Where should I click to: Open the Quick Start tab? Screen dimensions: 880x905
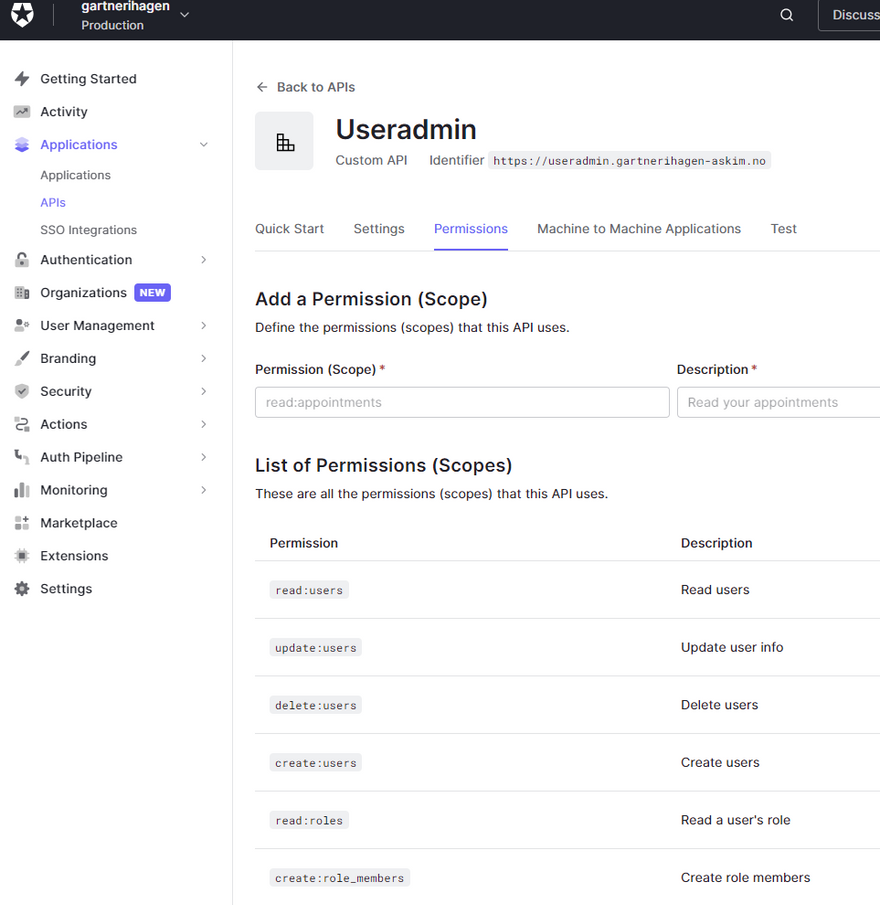(289, 229)
